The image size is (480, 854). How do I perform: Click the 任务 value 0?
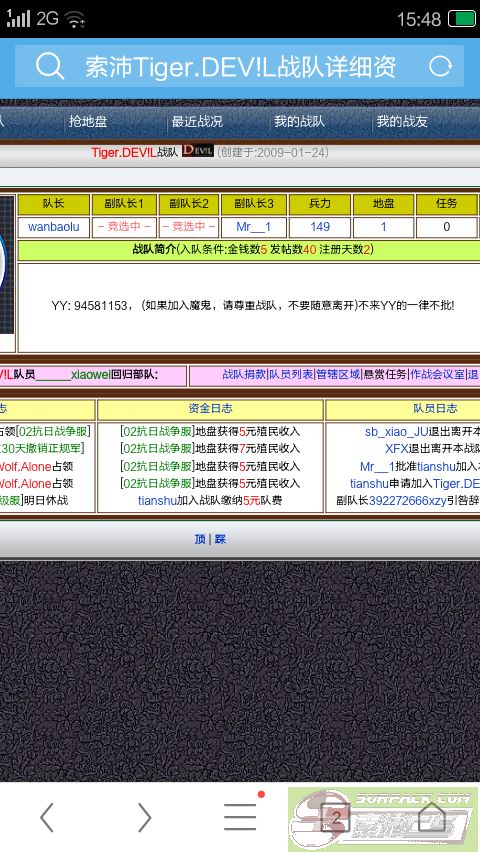446,227
